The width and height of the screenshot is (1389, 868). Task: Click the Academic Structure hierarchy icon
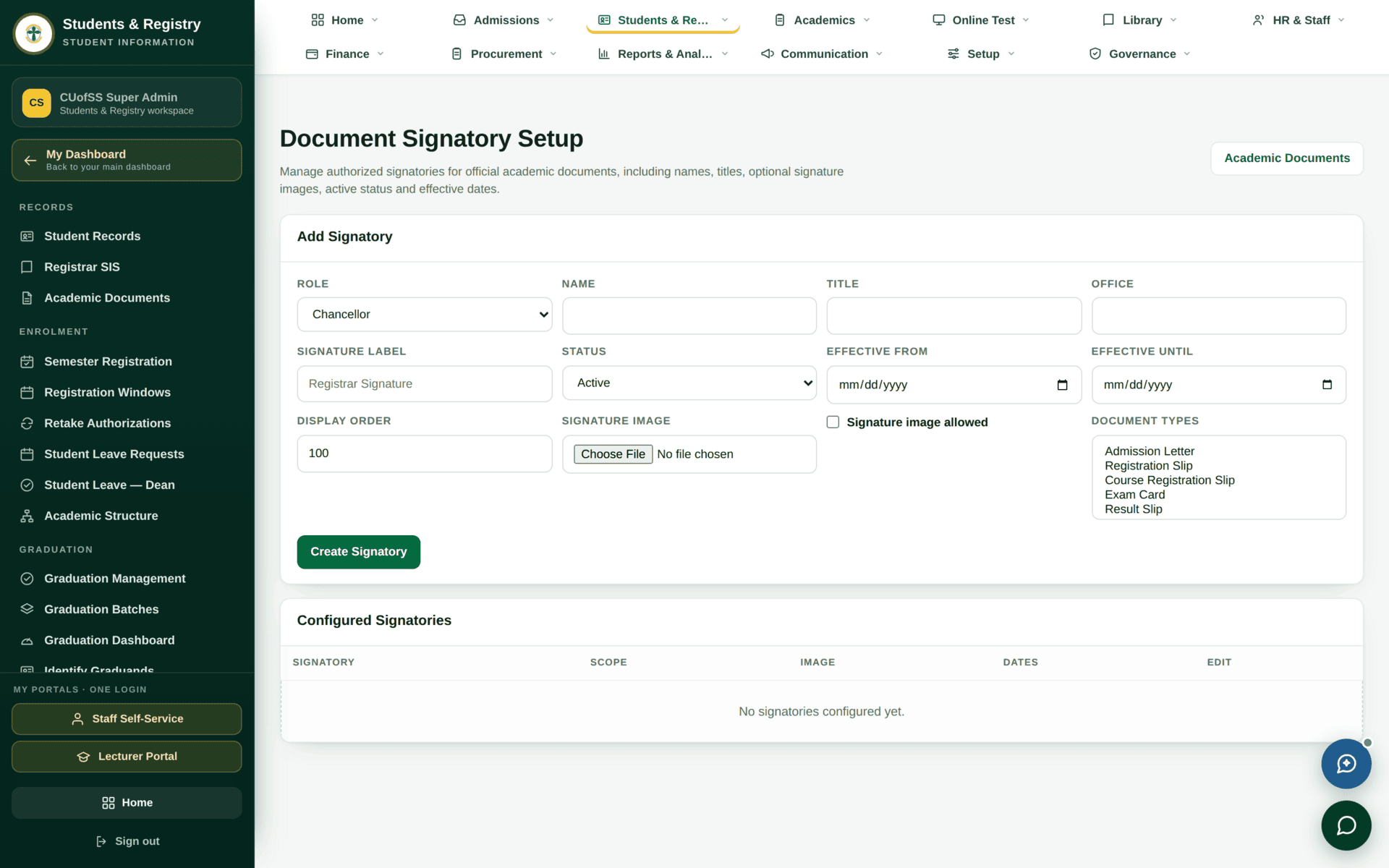pyautogui.click(x=27, y=516)
